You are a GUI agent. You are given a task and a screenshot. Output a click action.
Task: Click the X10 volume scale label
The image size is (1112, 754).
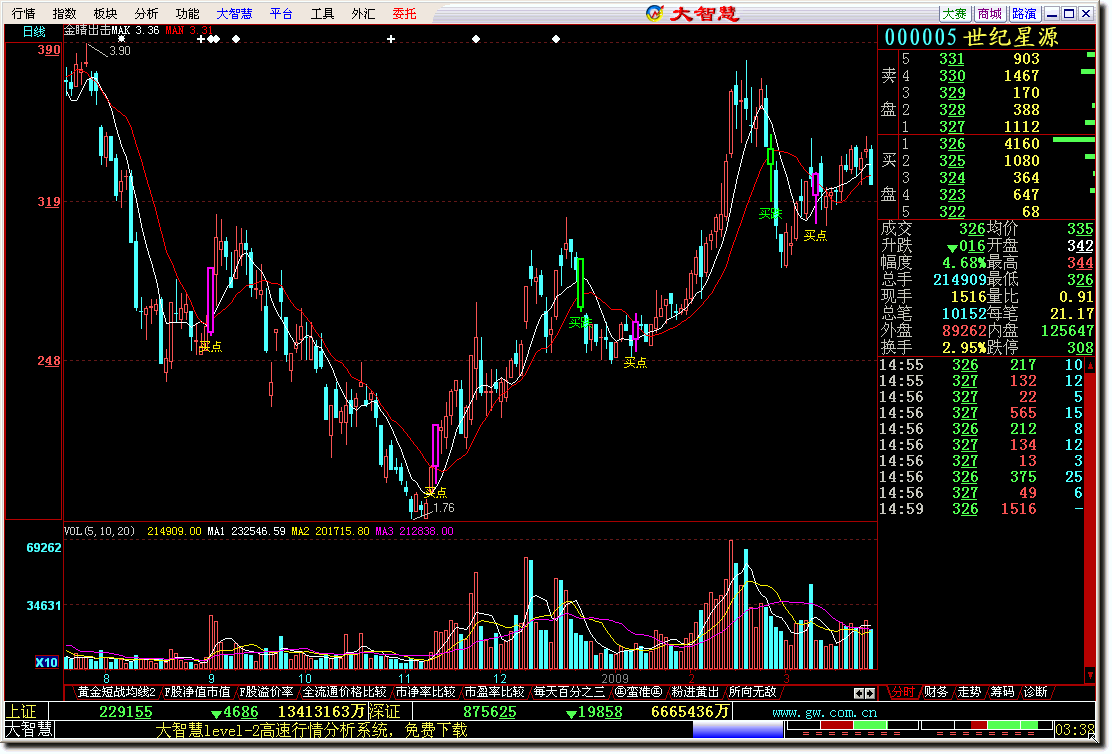click(x=47, y=662)
